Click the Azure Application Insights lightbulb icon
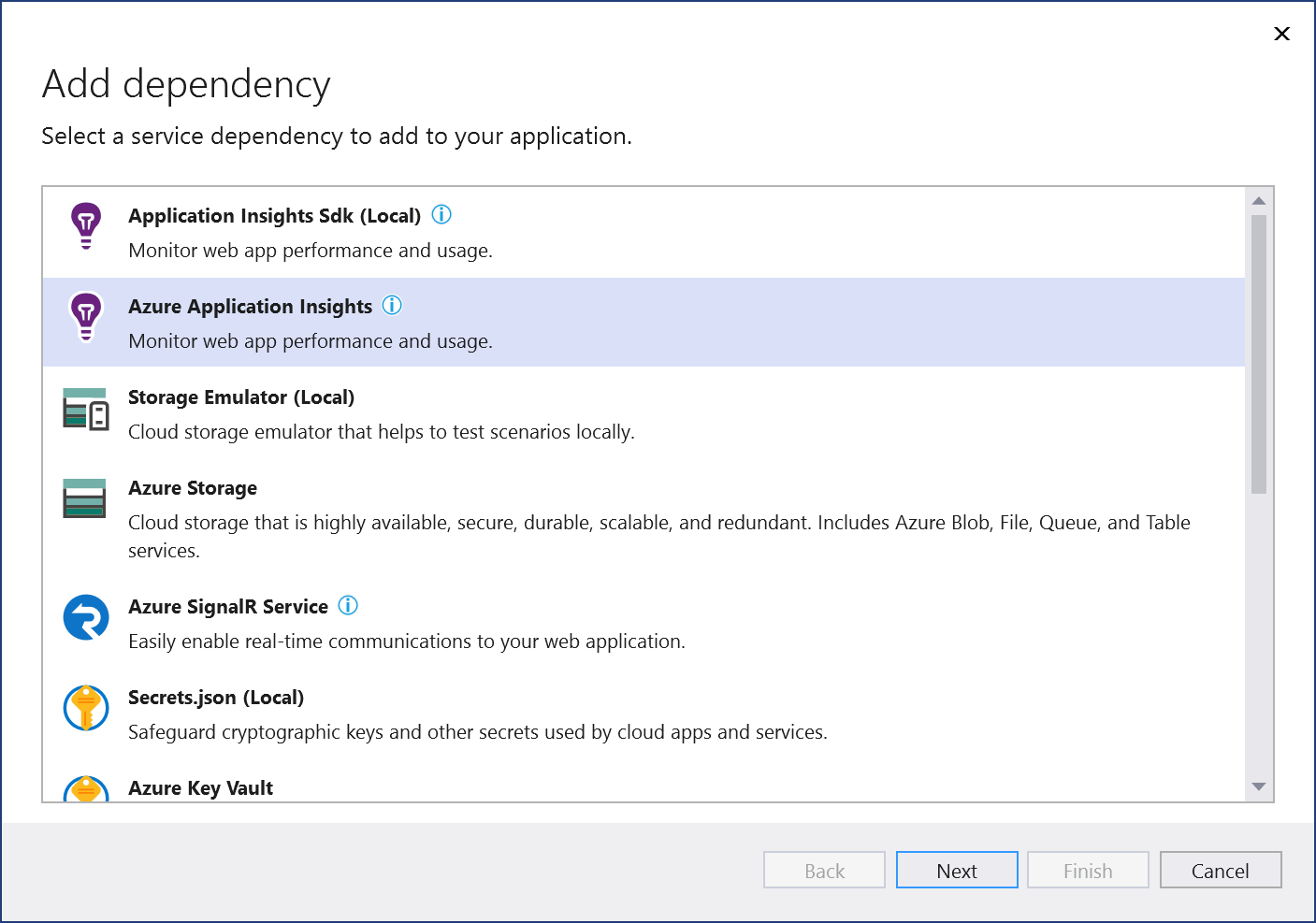Viewport: 1316px width, 923px height. click(85, 316)
